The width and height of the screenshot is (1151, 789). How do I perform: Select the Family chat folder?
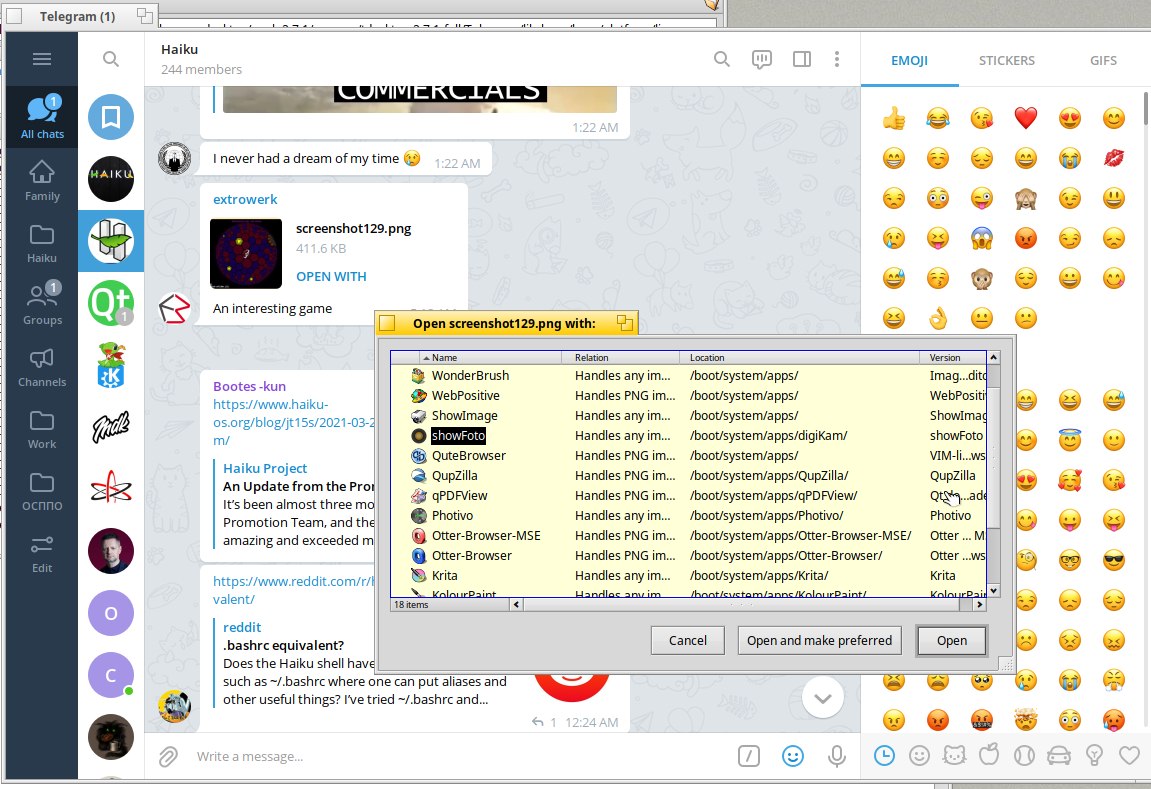pos(42,180)
